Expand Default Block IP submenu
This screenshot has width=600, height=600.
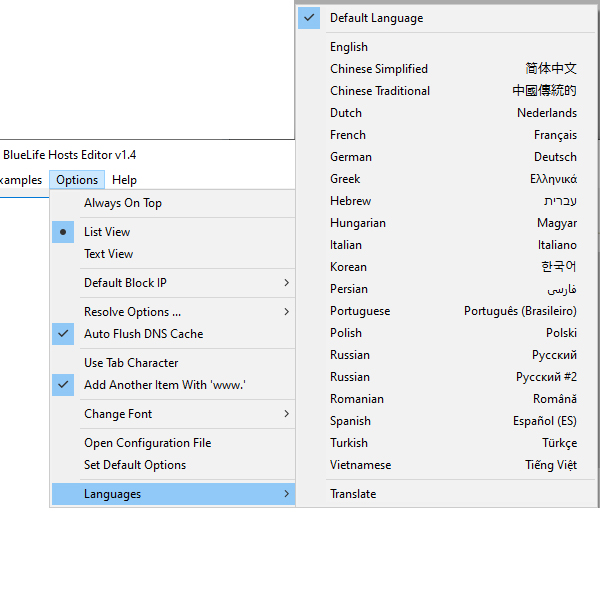click(x=173, y=283)
